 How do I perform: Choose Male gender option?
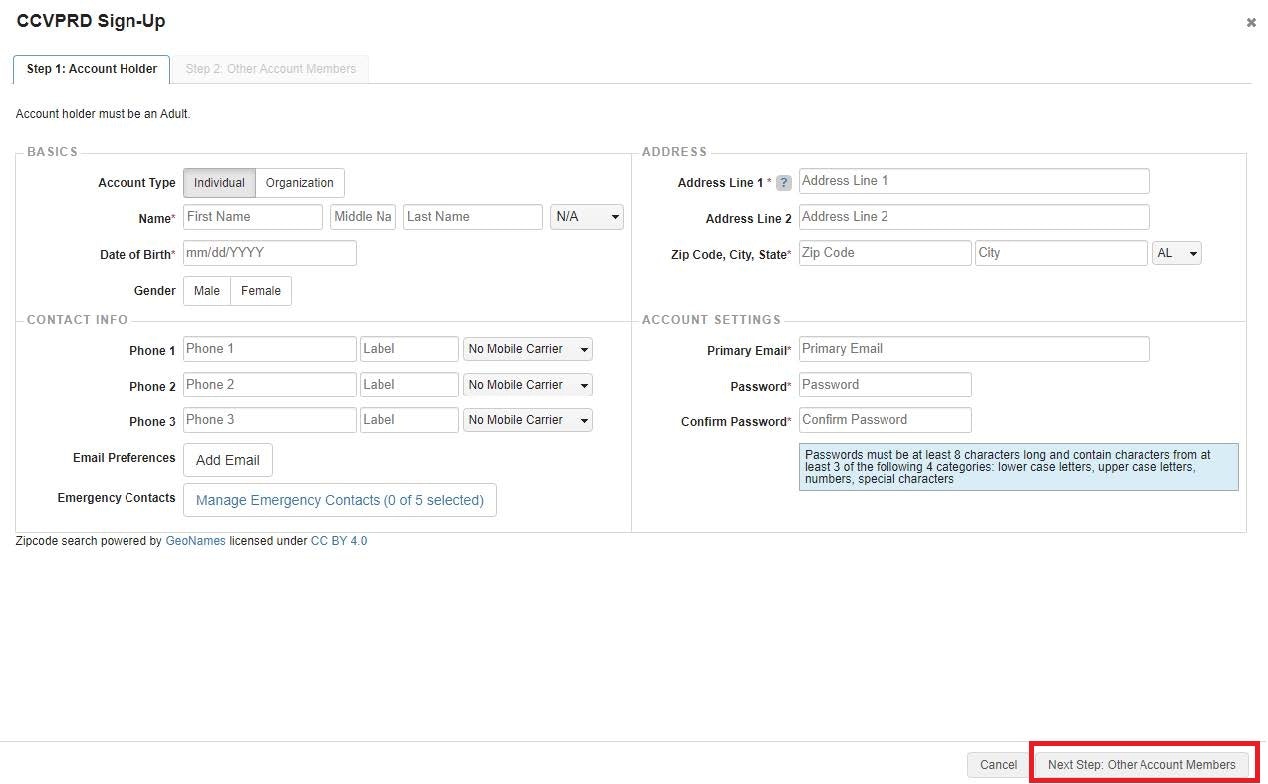[x=207, y=291]
